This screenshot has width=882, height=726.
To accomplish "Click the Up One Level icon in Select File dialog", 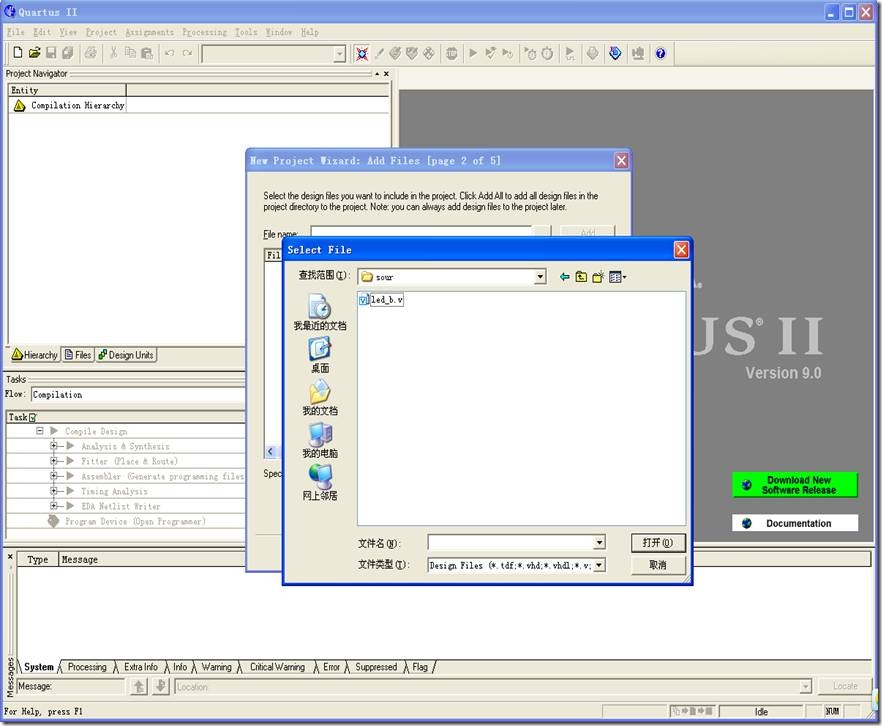I will pos(581,277).
